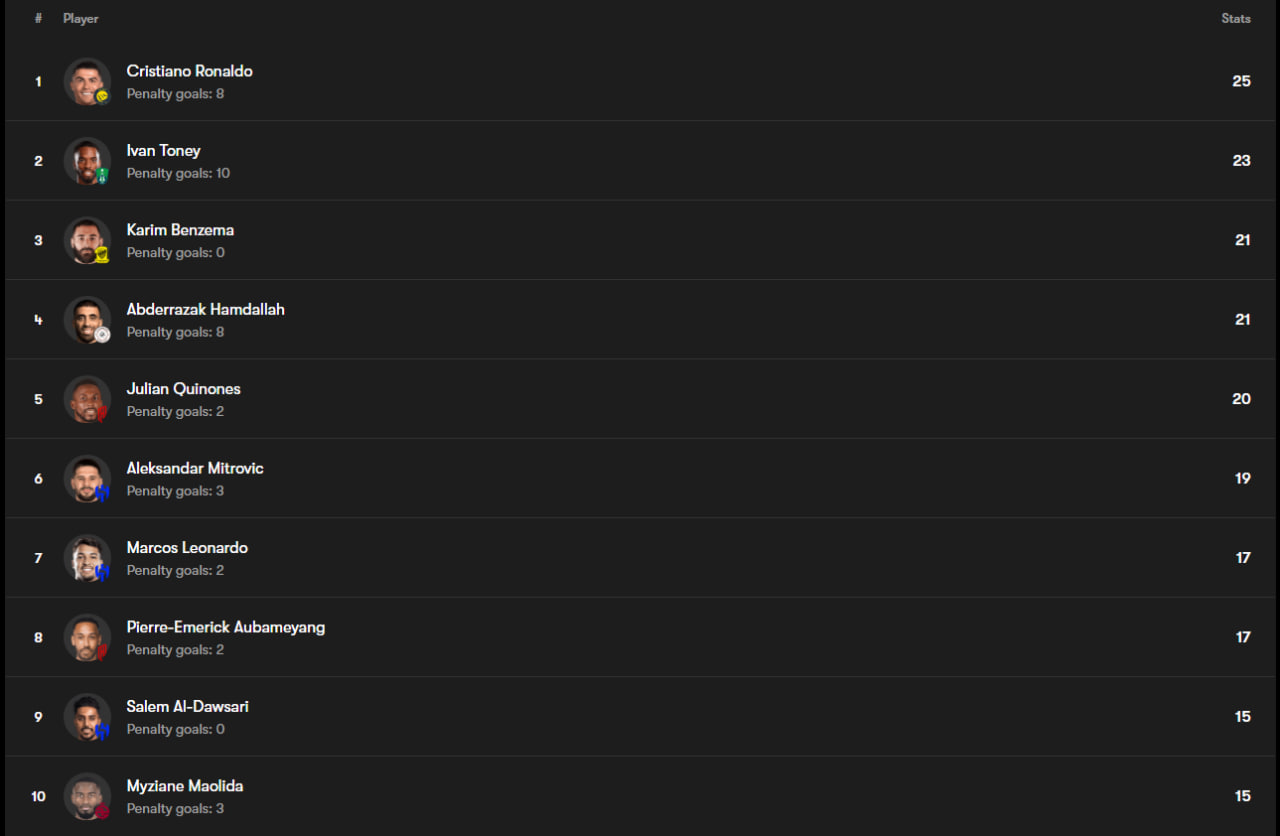Image resolution: width=1280 pixels, height=836 pixels.
Task: Select the Karim Benzema name link
Action: (180, 230)
